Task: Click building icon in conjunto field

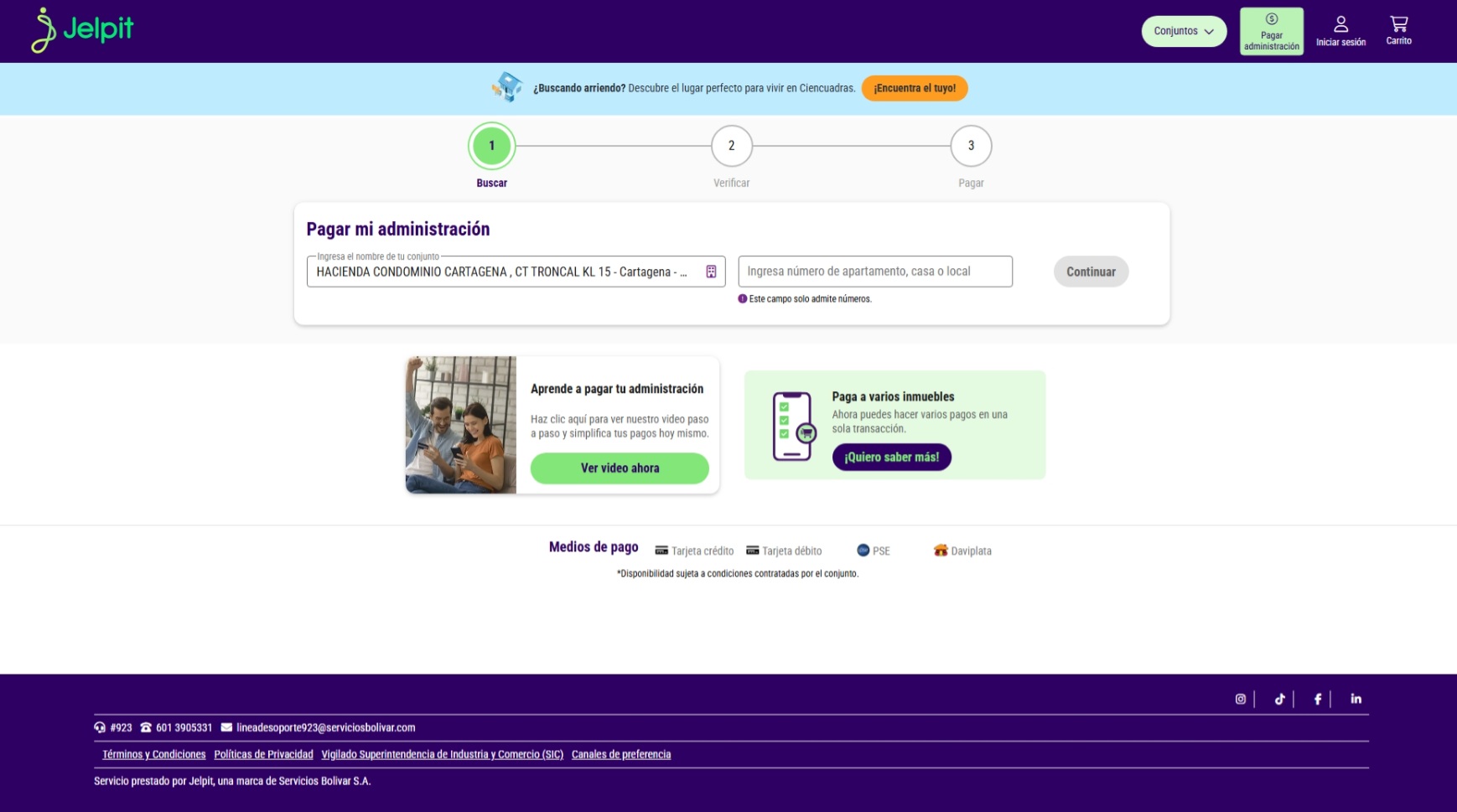Action: (711, 272)
